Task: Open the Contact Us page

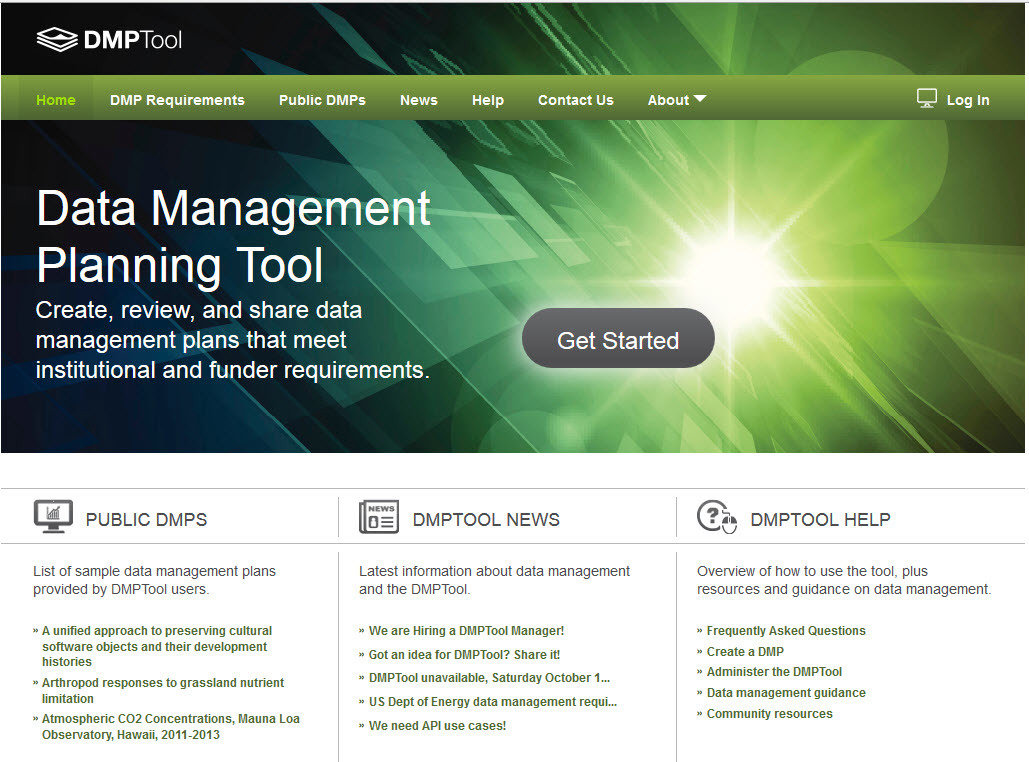Action: [x=576, y=100]
